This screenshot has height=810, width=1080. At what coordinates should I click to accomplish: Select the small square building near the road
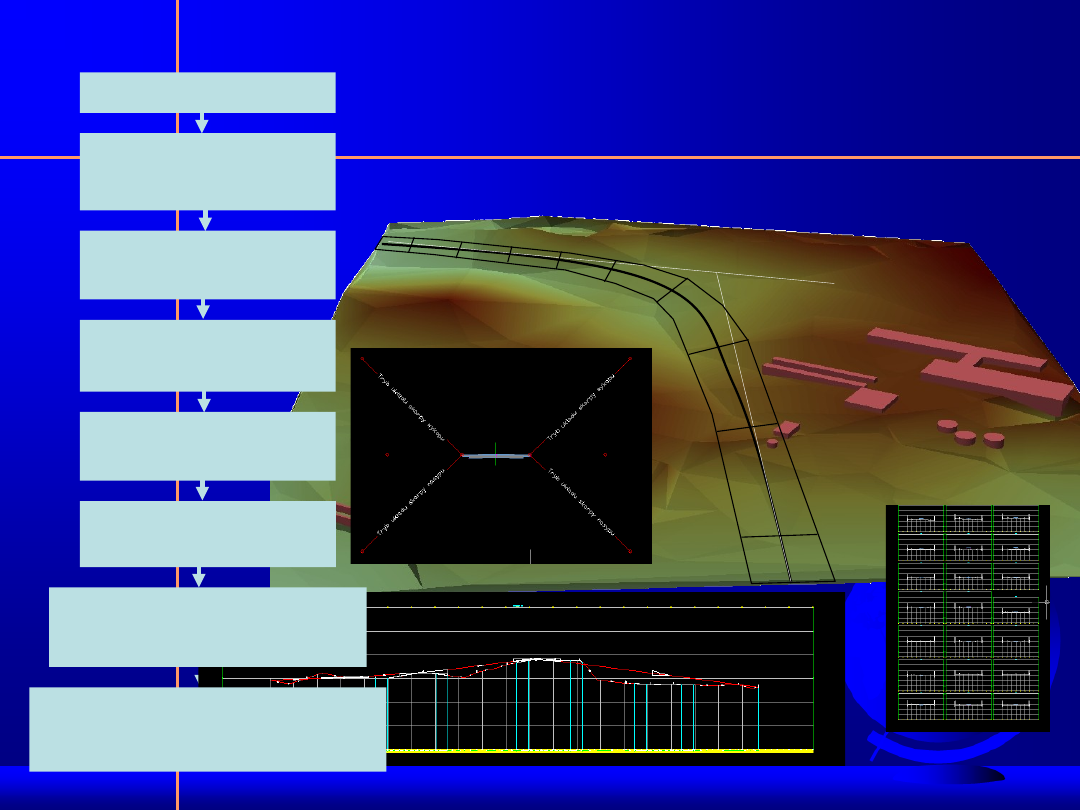788,428
